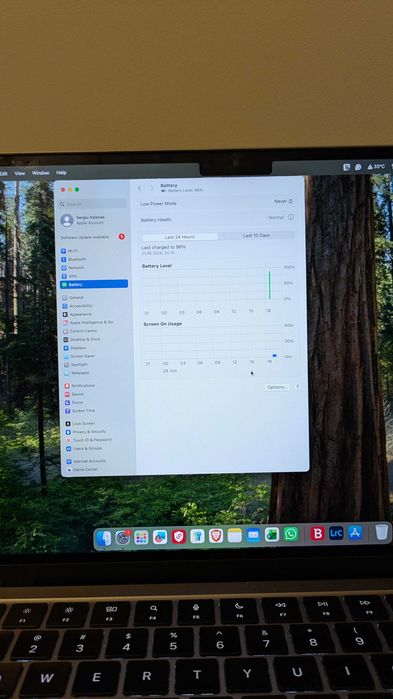This screenshot has width=393, height=699.
Task: Open Notes from the Dock
Action: click(x=235, y=535)
